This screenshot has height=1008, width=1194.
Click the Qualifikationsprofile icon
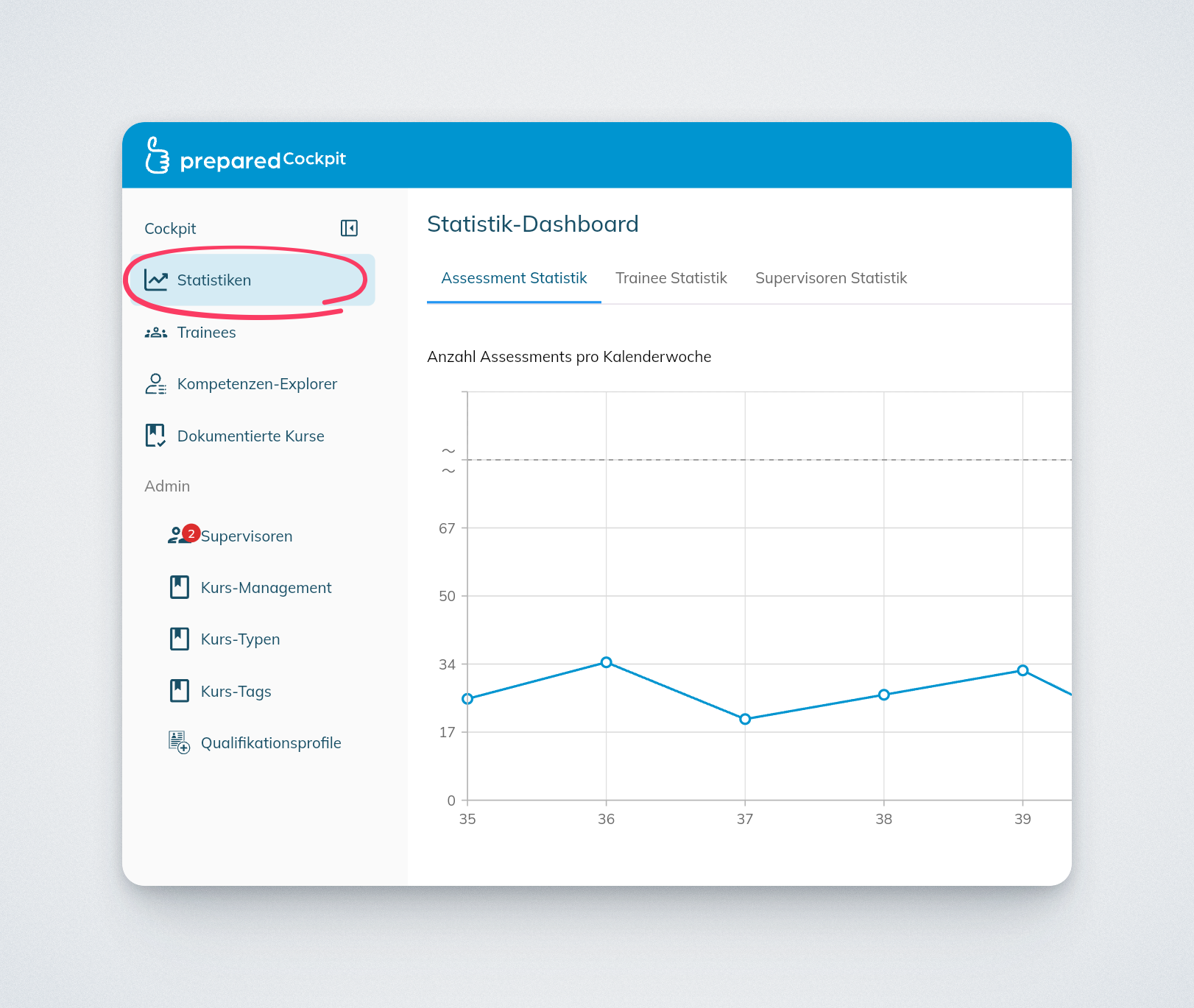pyautogui.click(x=180, y=742)
